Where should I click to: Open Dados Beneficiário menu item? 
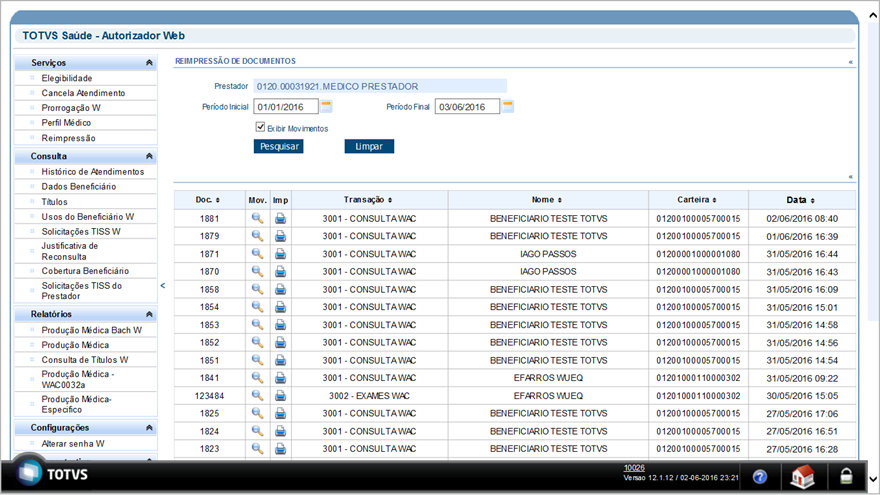click(x=79, y=186)
